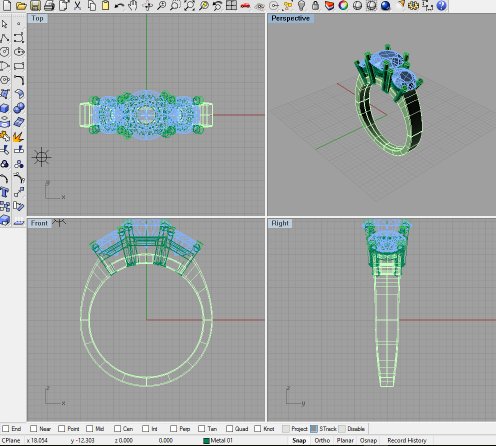This screenshot has width=496, height=446.
Task: Open the 4 Viewports layout icon
Action: click(x=231, y=5)
